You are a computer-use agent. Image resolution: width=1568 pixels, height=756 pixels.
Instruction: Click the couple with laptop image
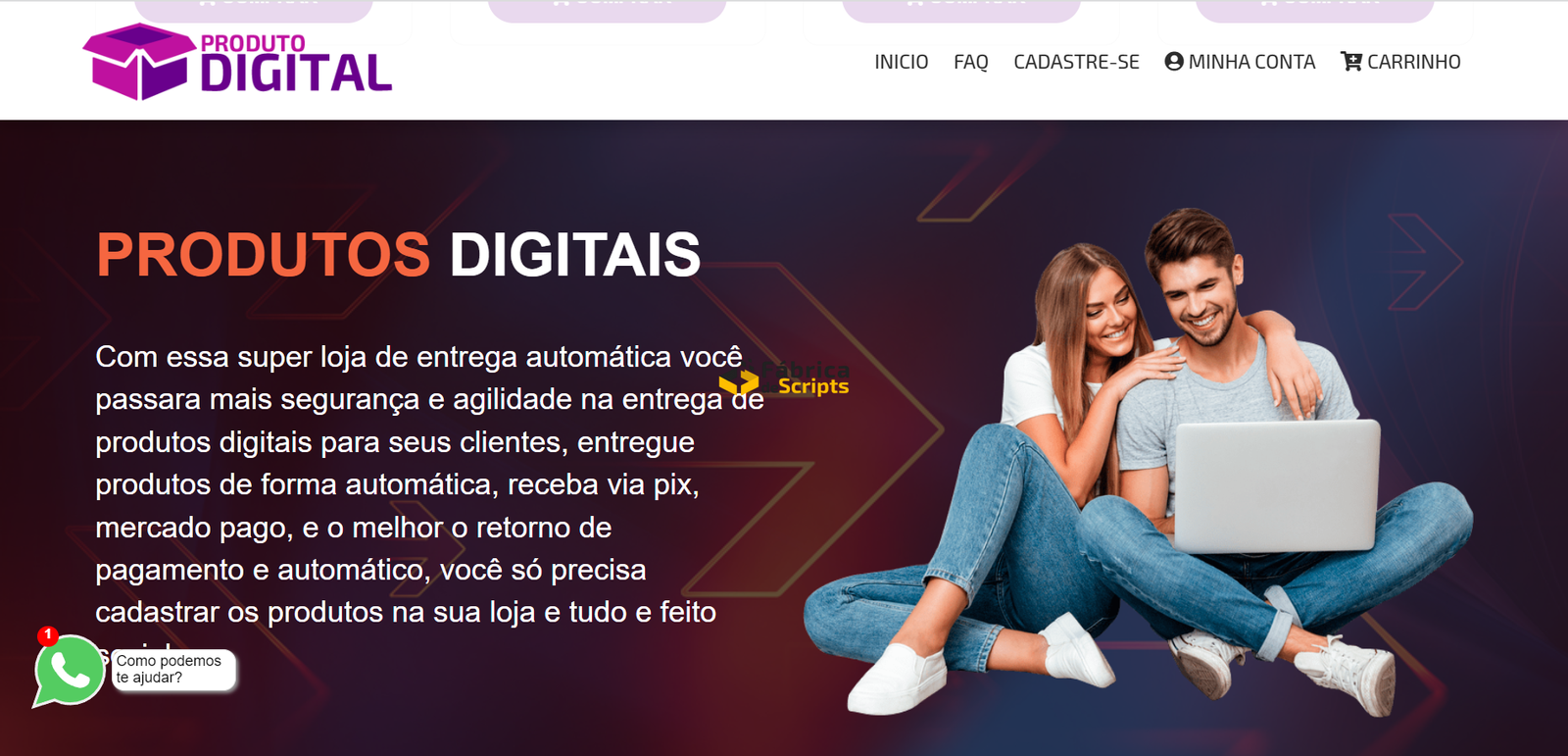pos(1139,463)
